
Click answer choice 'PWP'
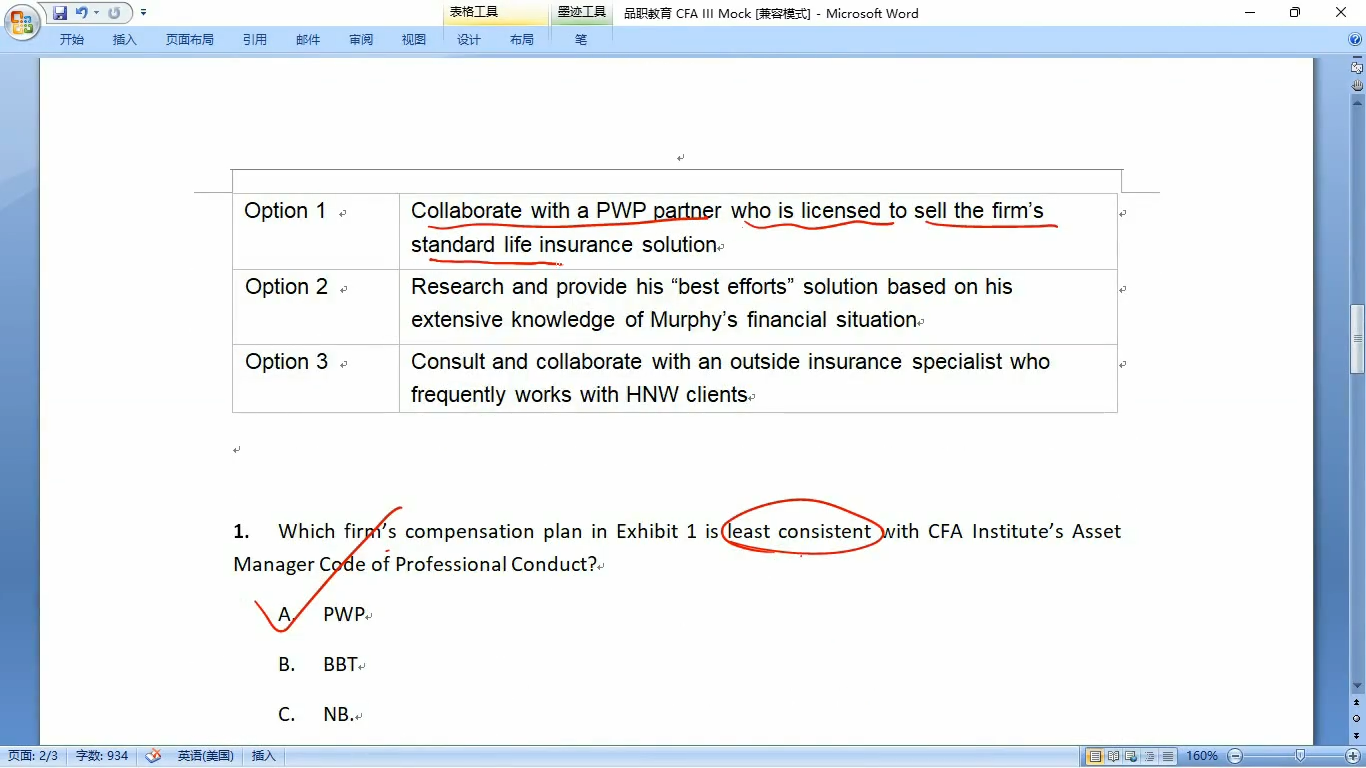tap(344, 614)
